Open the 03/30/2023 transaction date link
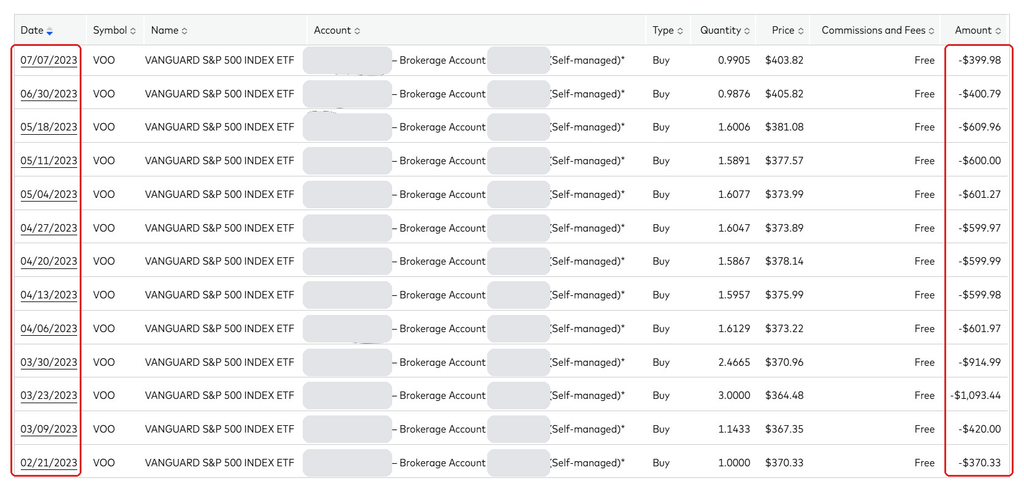 [49, 363]
